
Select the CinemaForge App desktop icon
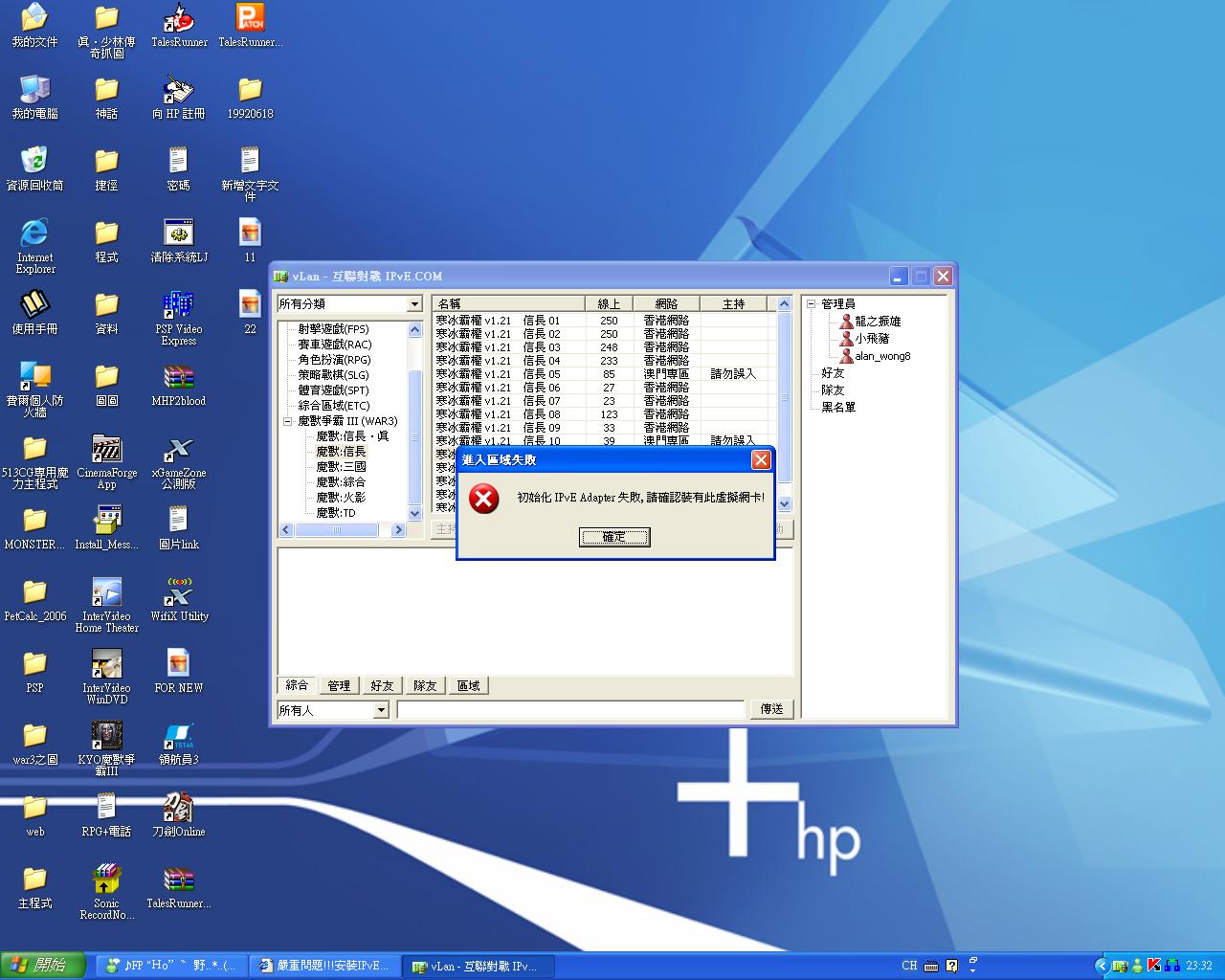[106, 449]
